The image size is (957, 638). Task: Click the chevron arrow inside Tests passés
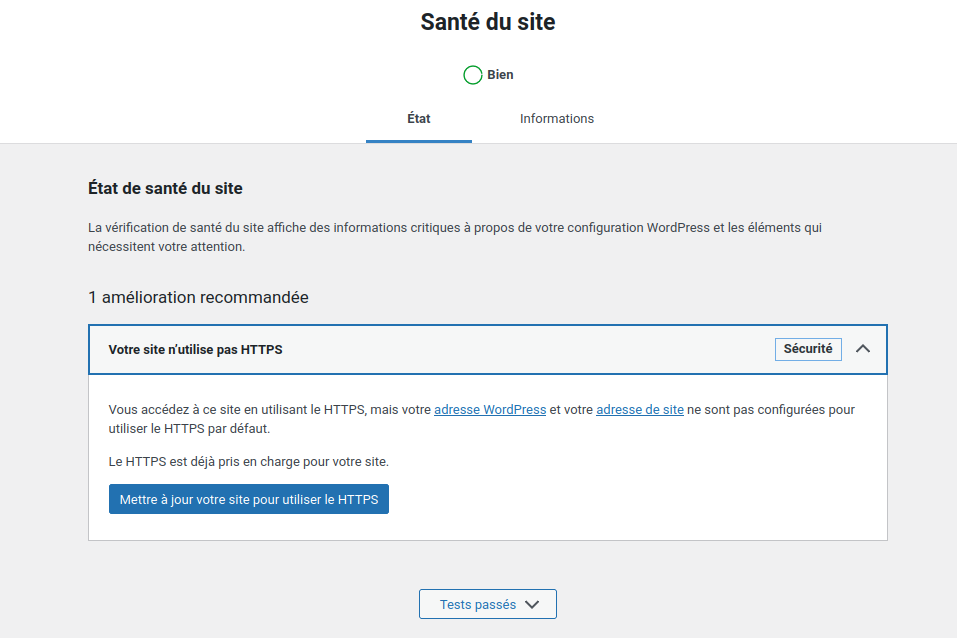coord(532,604)
